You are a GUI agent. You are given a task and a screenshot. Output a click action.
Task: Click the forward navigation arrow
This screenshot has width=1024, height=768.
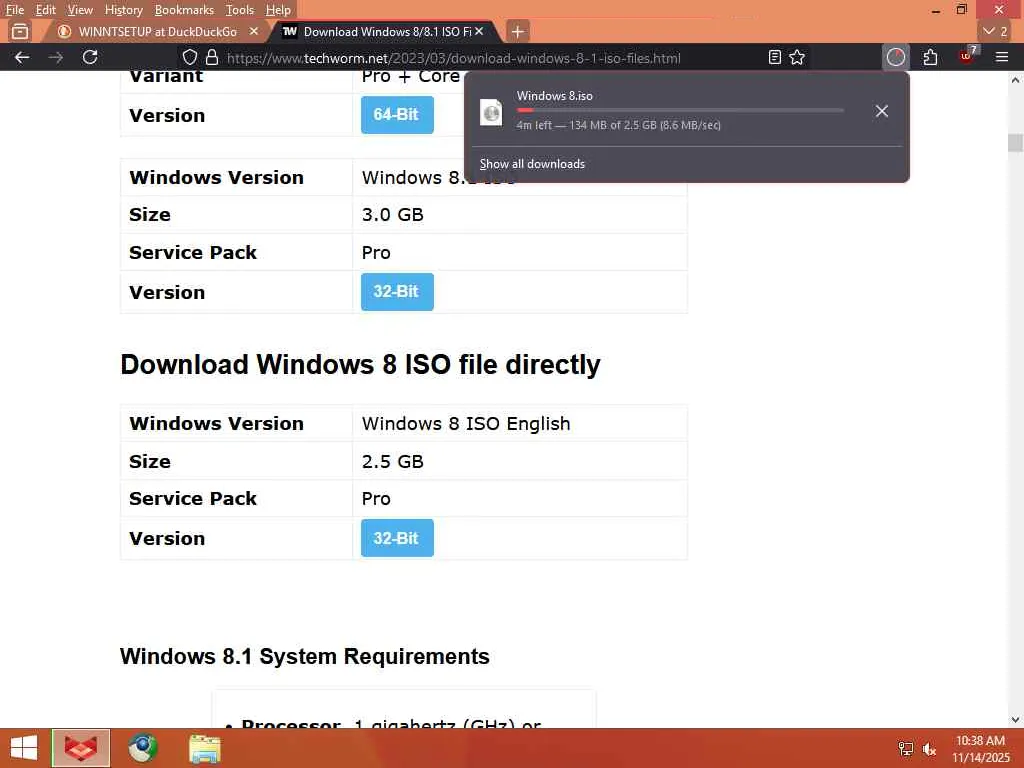pos(56,57)
